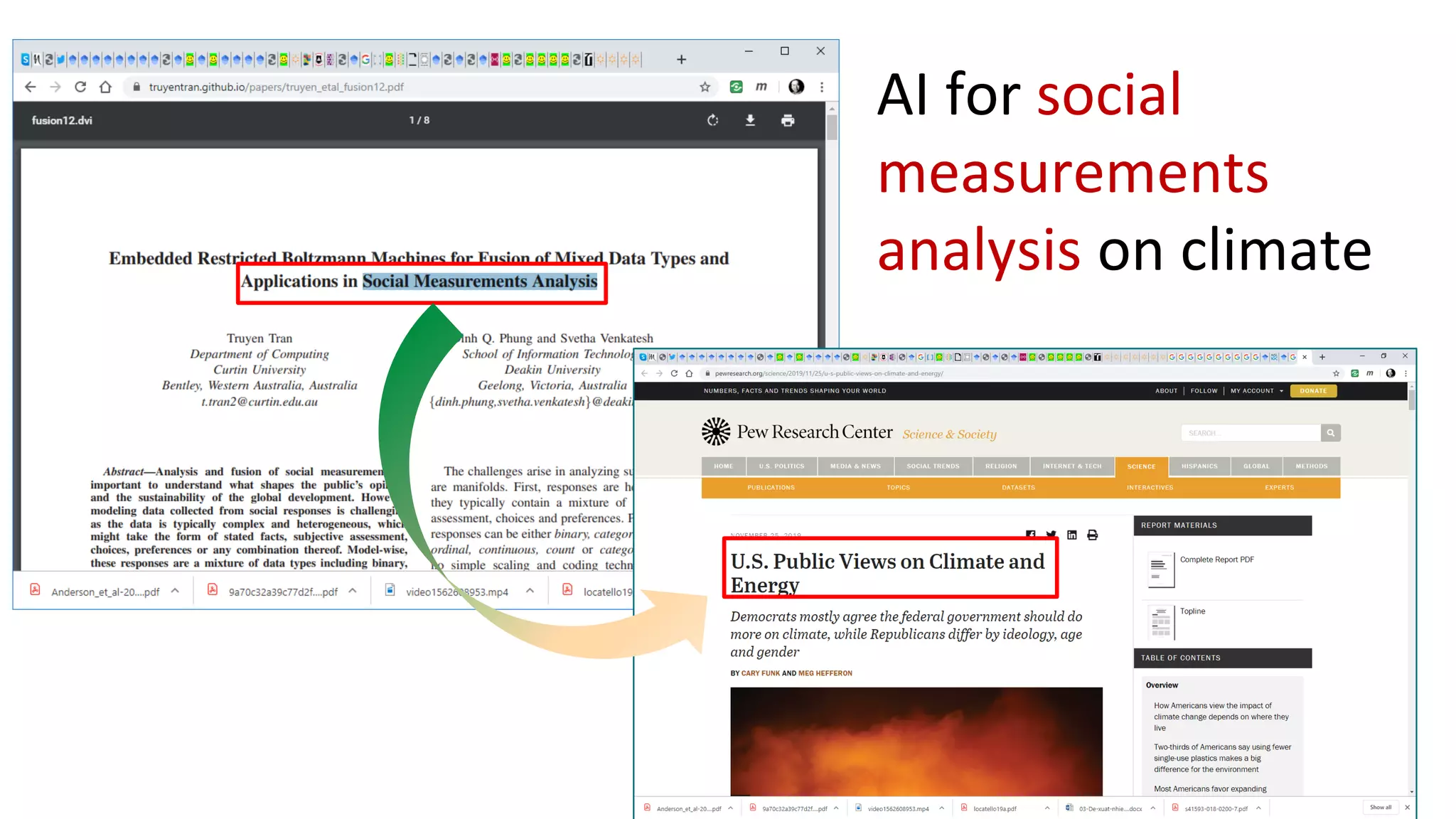Expand options for 03-De-xuat-nhie docx download

[1153, 808]
